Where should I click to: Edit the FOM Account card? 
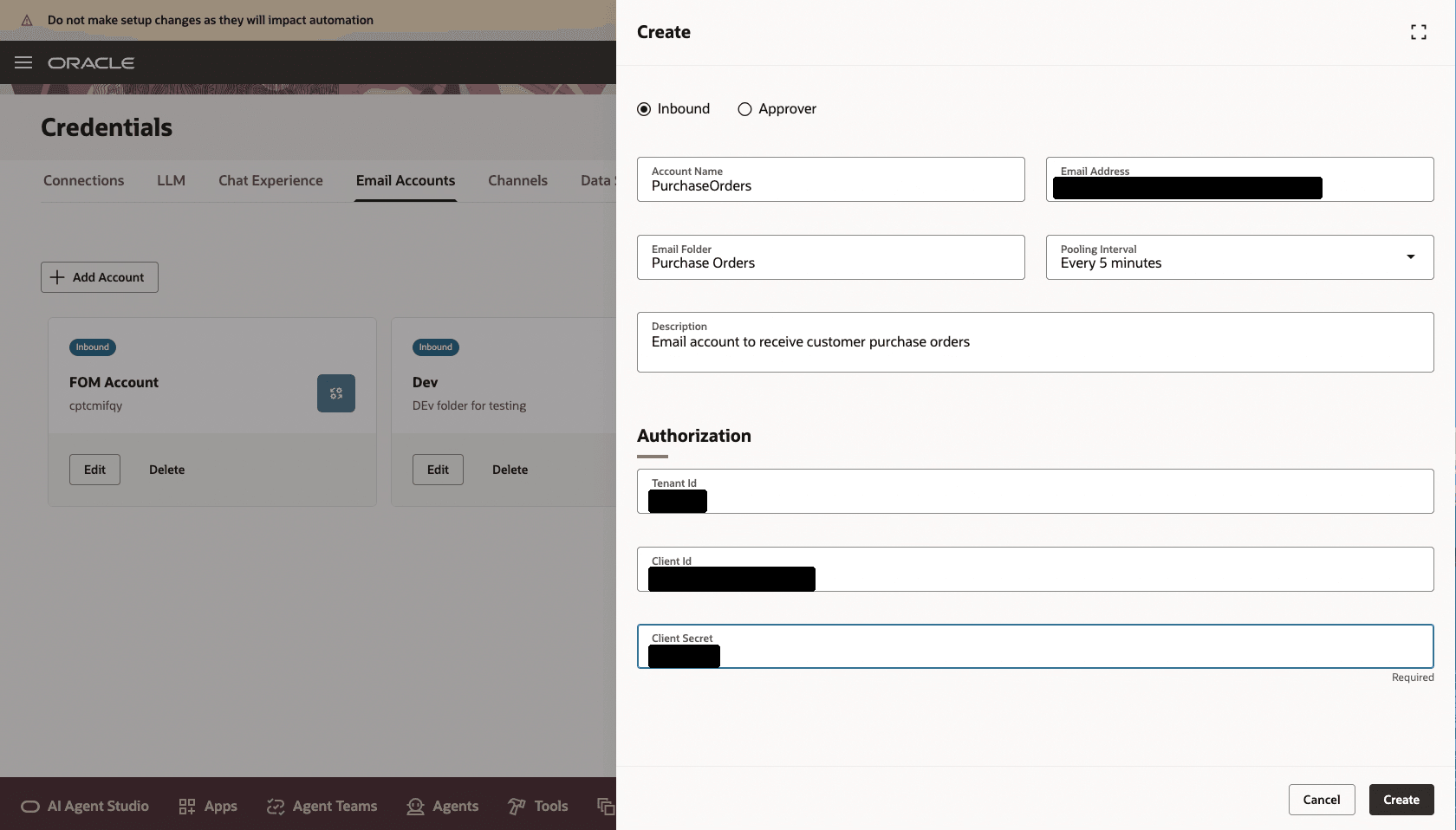(x=94, y=470)
